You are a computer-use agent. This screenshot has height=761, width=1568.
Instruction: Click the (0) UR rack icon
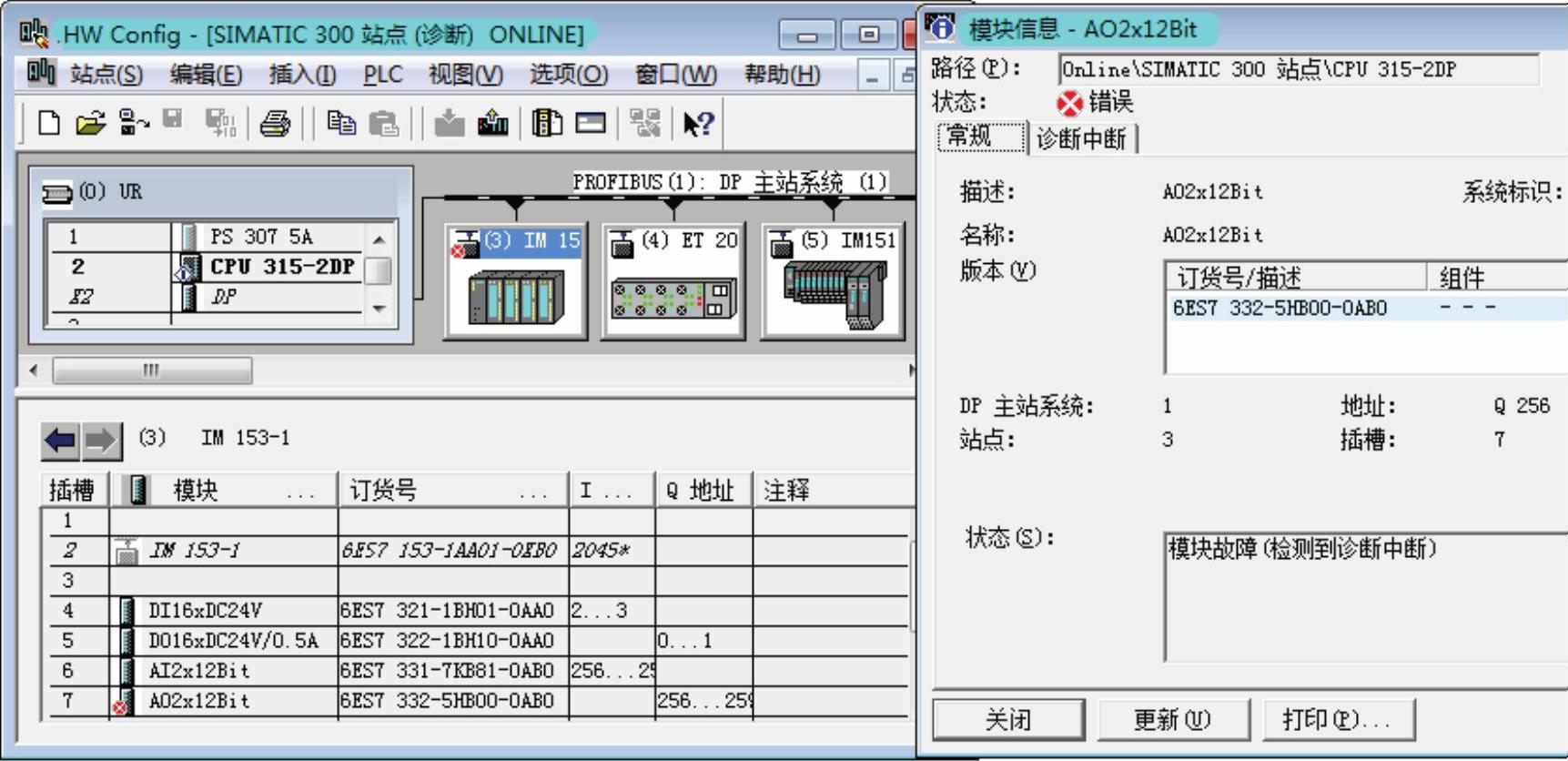tap(56, 193)
